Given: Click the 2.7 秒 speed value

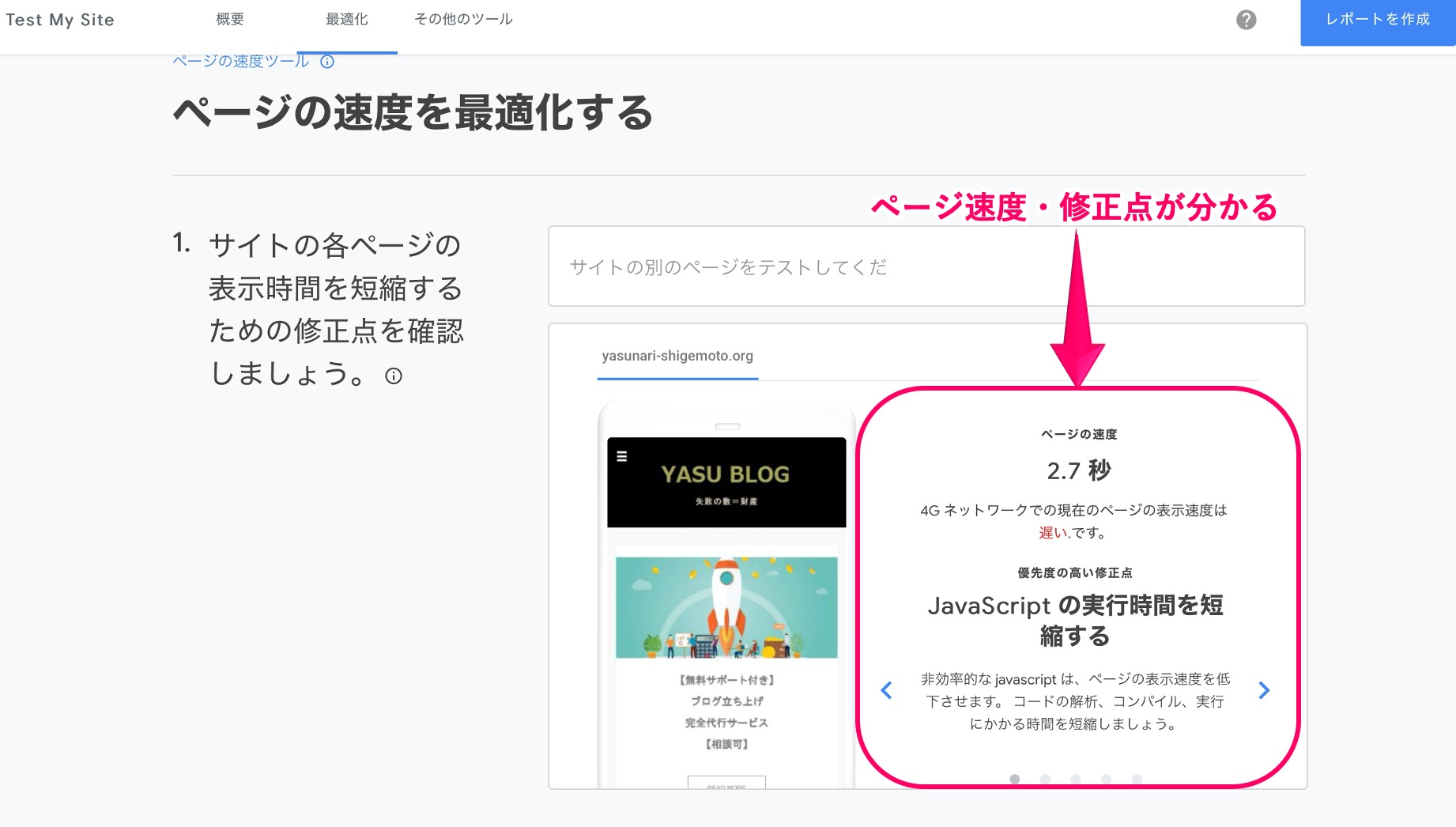Looking at the screenshot, I should pyautogui.click(x=1079, y=471).
